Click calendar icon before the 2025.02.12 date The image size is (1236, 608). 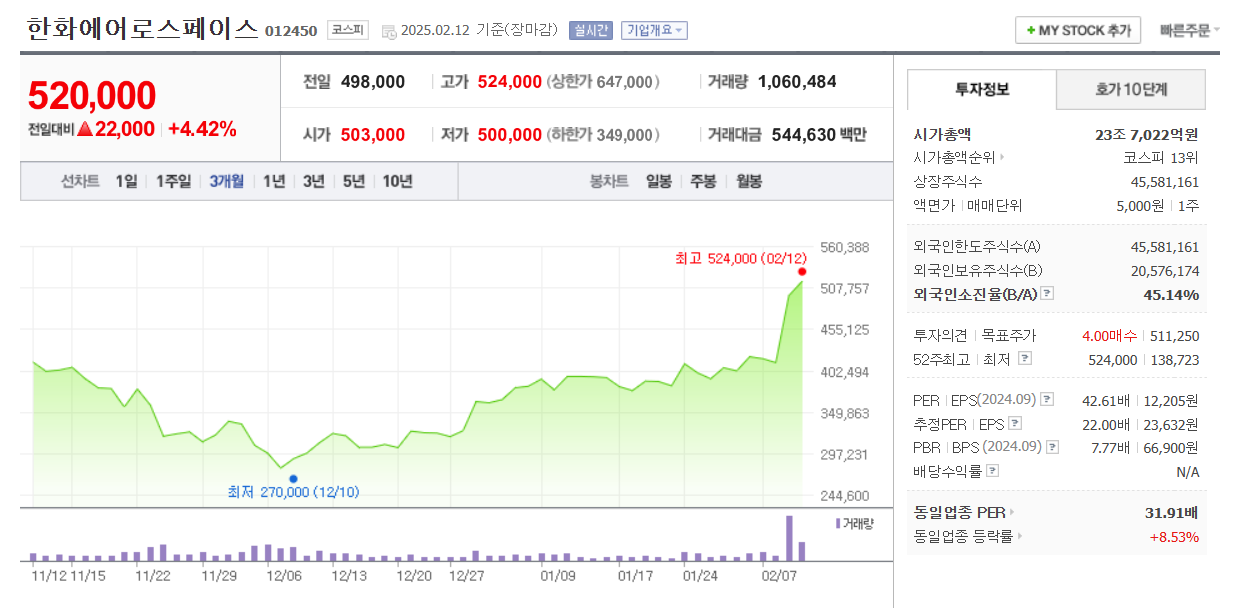pyautogui.click(x=389, y=31)
